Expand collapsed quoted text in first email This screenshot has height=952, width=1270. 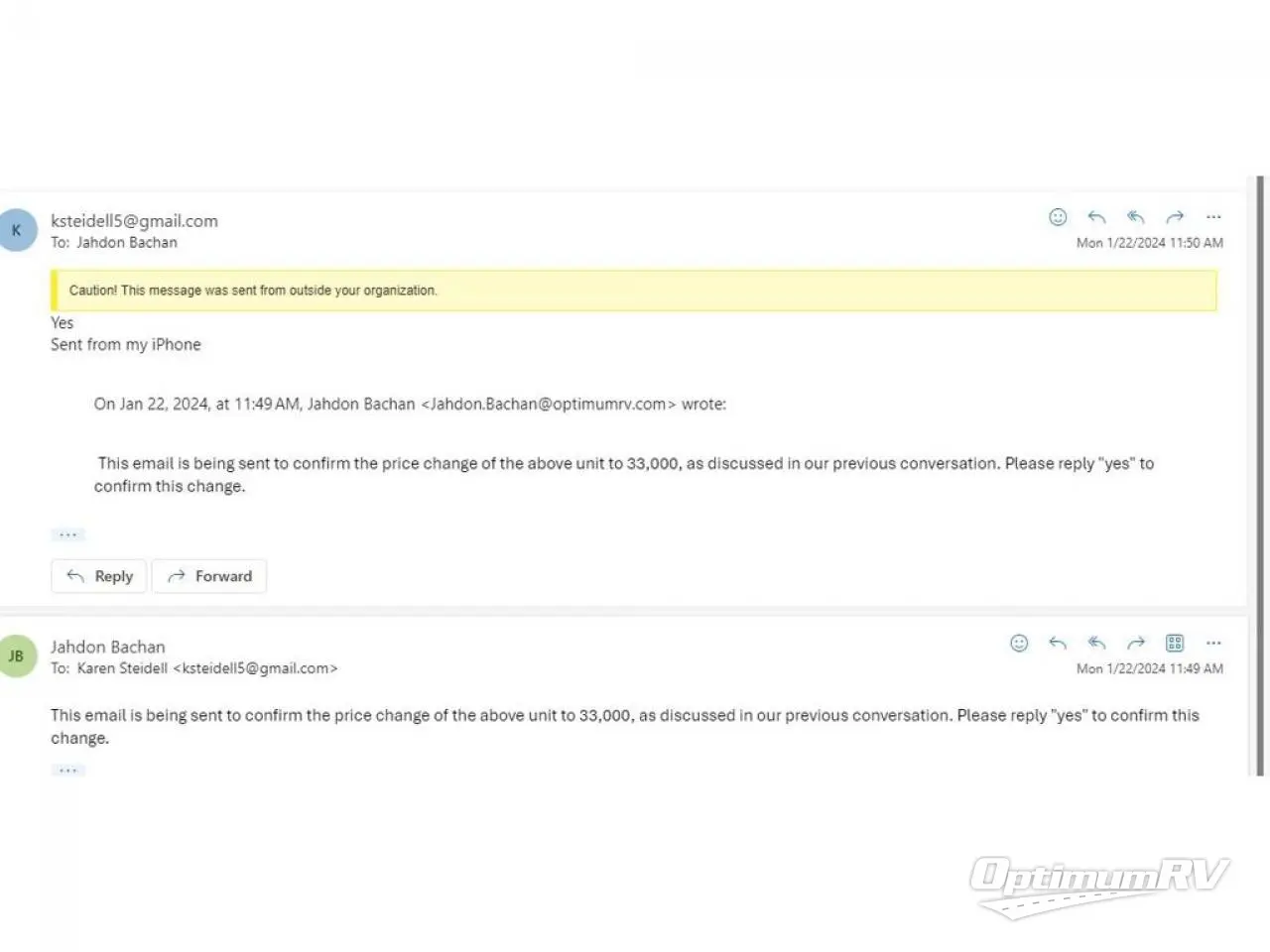click(x=68, y=535)
